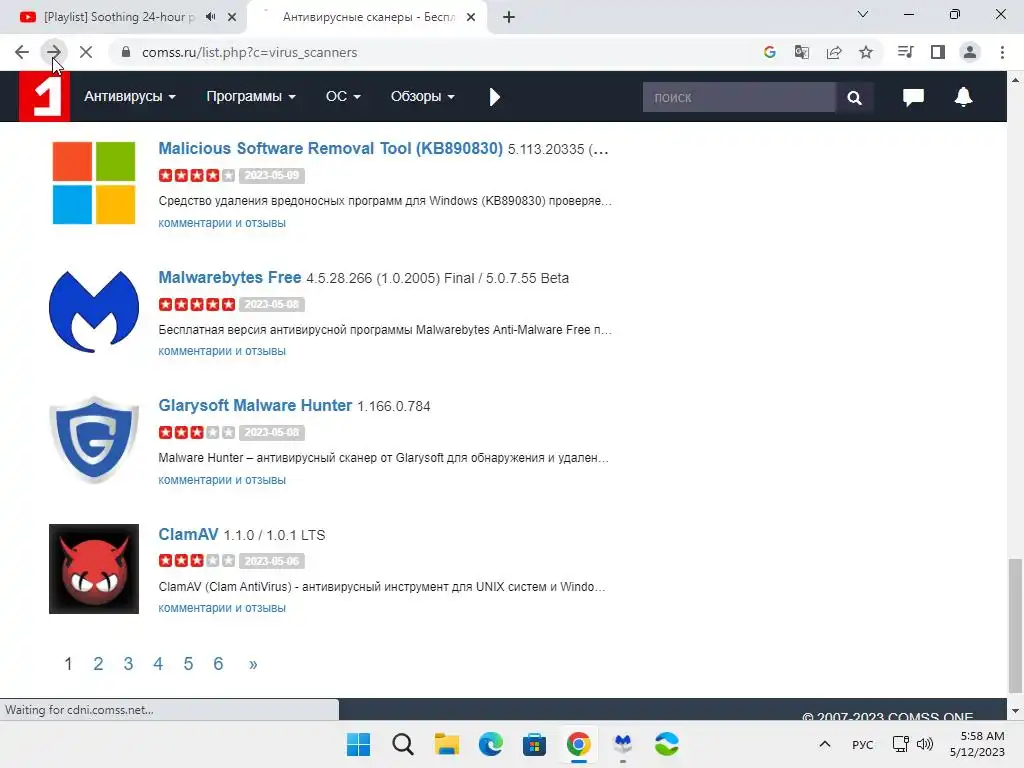Switch to Антивирусные сканеры tab
Image resolution: width=1024 pixels, height=768 pixels.
(x=368, y=17)
